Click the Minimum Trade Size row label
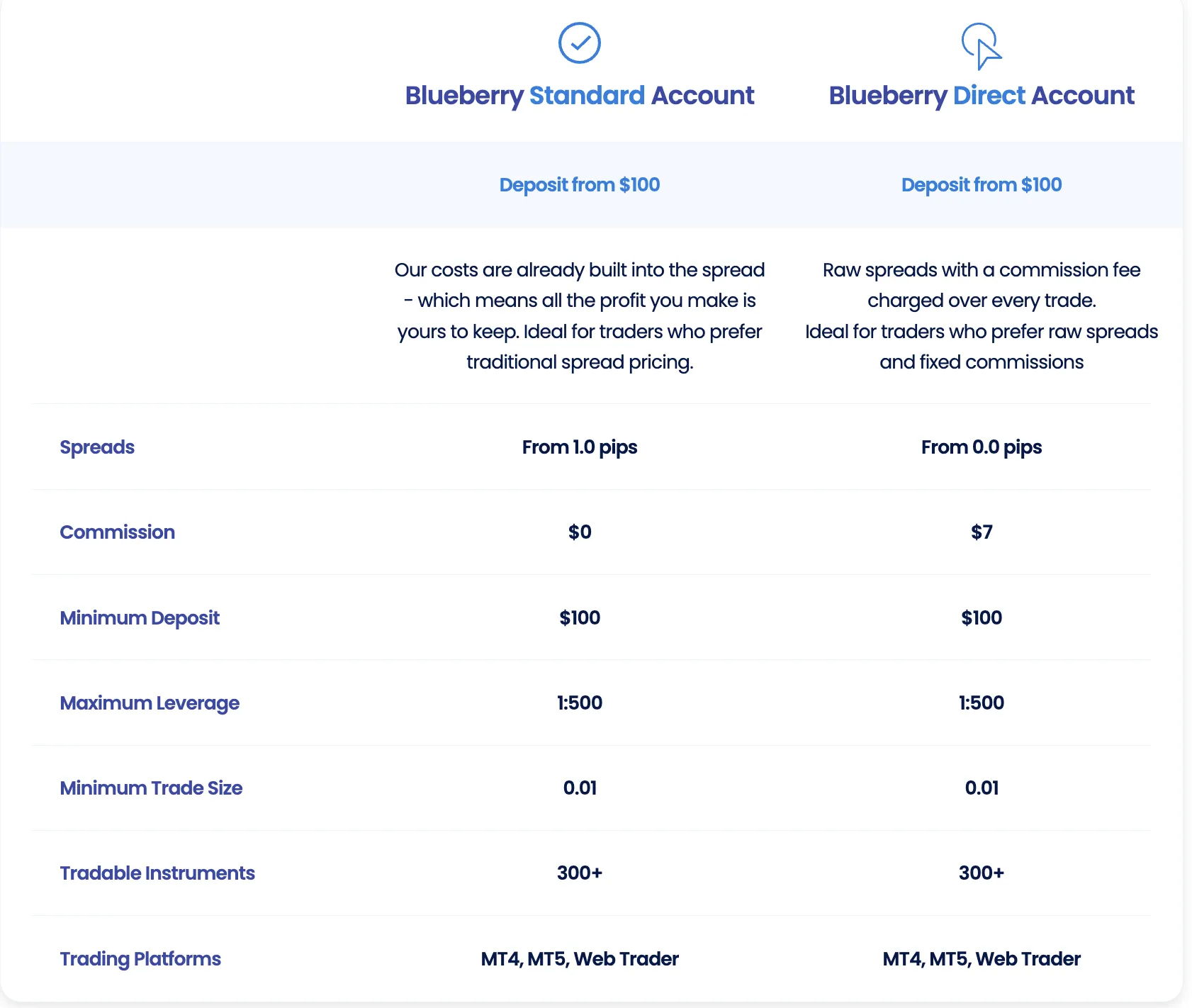 tap(151, 788)
